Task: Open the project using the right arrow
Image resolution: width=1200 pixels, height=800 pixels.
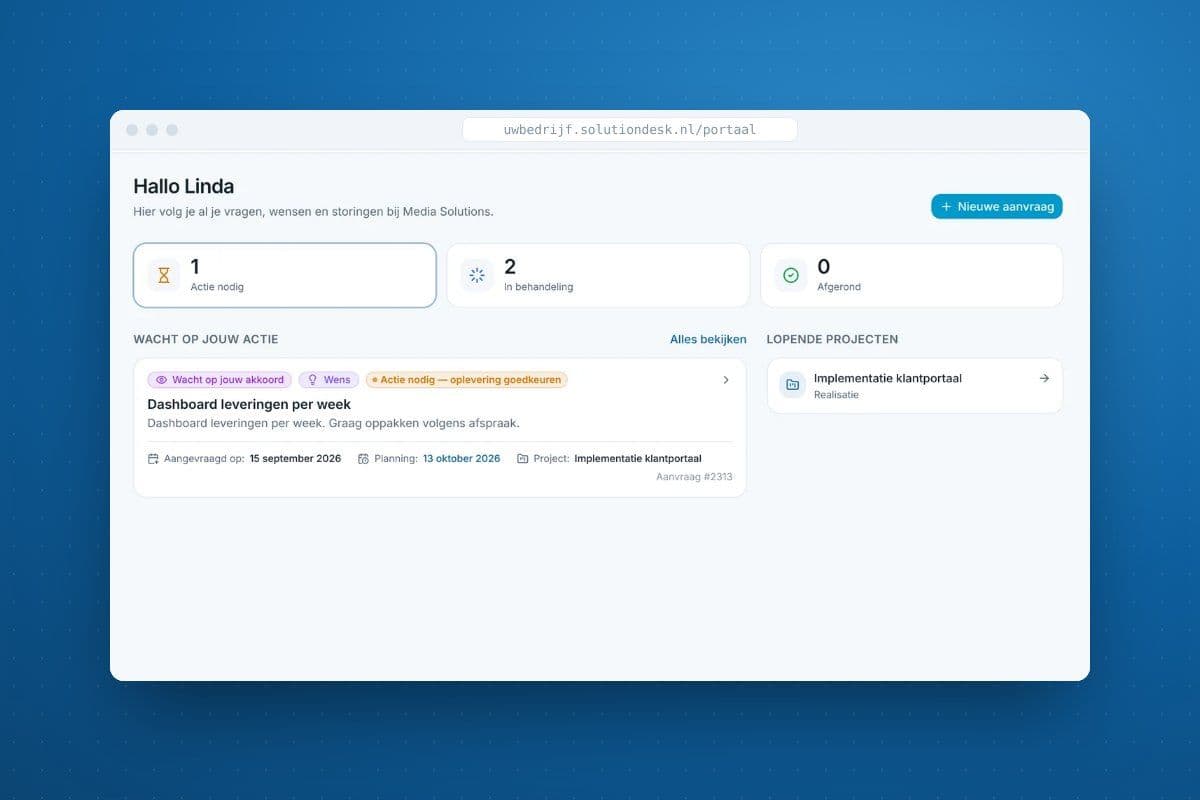Action: coord(1044,378)
